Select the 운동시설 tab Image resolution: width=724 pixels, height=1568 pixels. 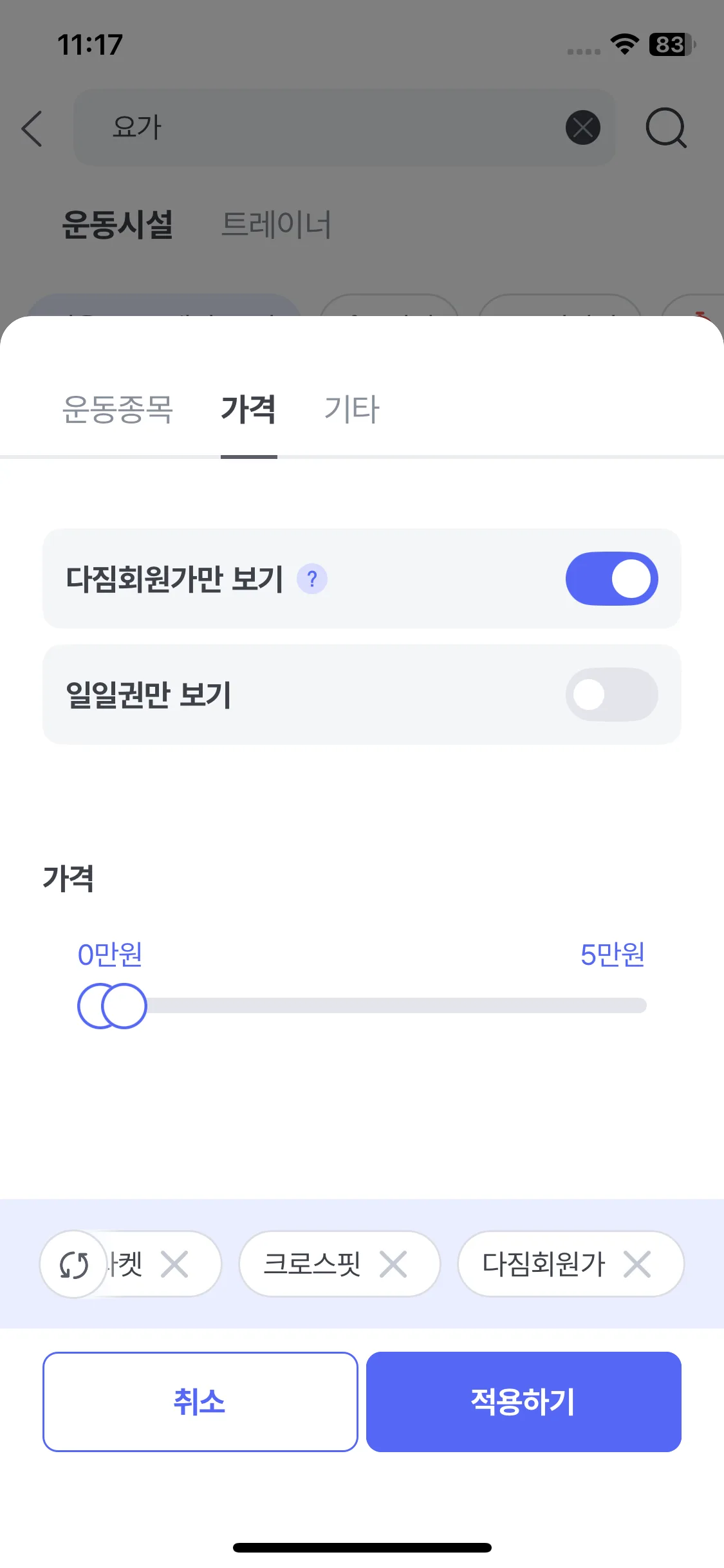click(118, 225)
